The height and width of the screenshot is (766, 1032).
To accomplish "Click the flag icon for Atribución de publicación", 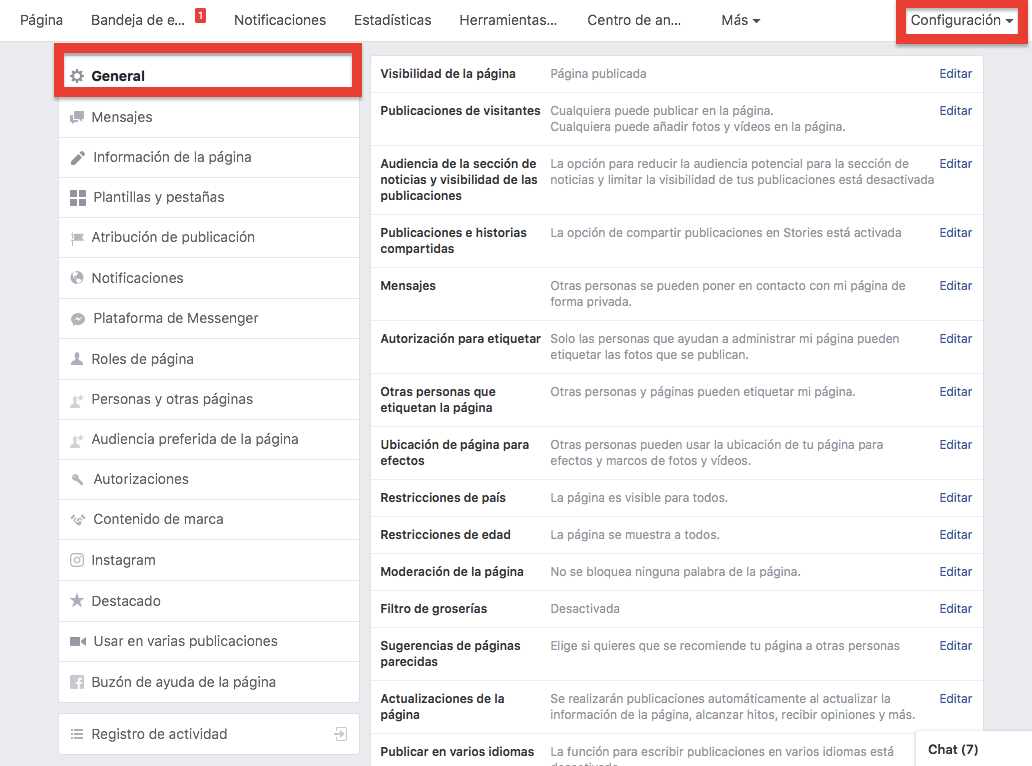I will click(77, 238).
